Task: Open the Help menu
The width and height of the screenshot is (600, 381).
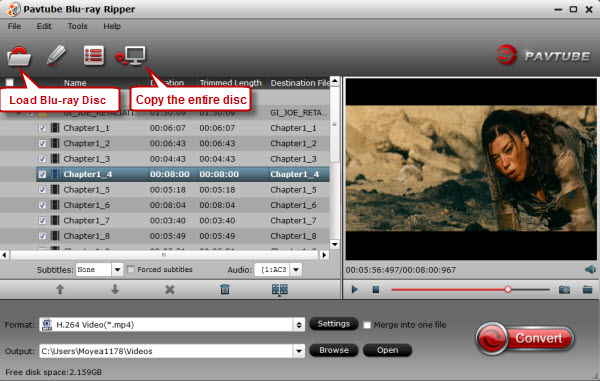Action: pos(112,26)
